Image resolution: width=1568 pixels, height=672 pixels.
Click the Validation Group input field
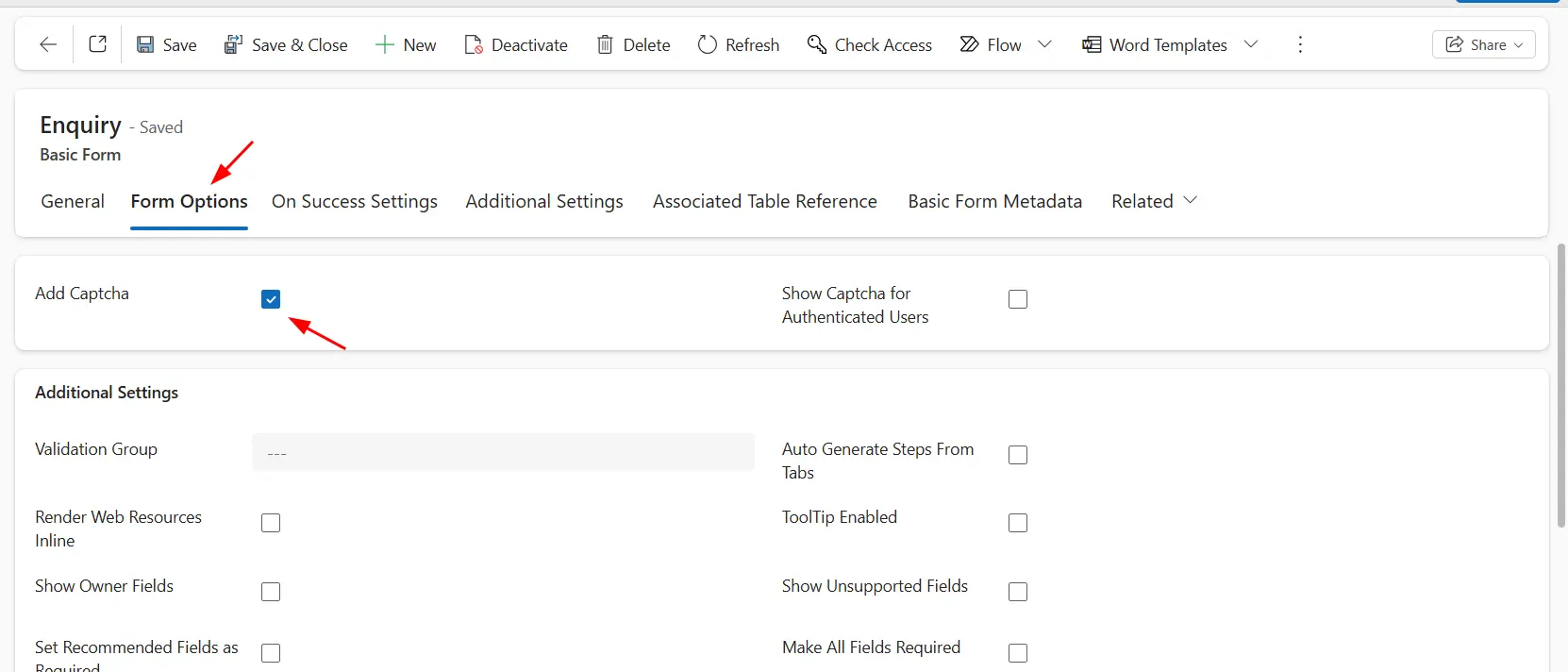pyautogui.click(x=503, y=453)
